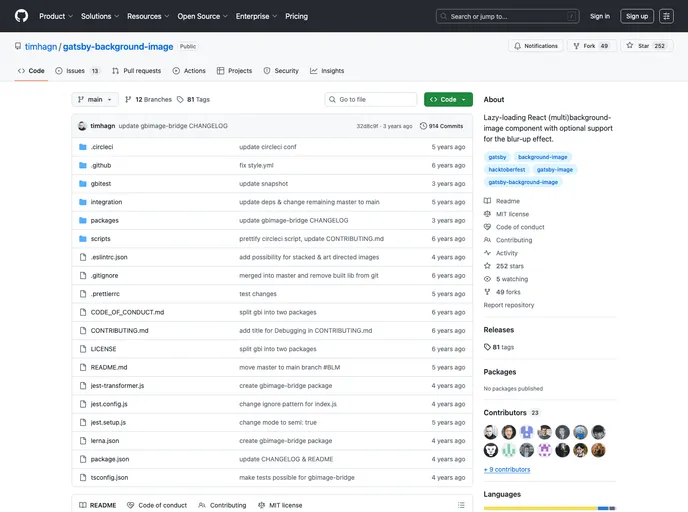Click the .circleci folder icon

[82, 147]
